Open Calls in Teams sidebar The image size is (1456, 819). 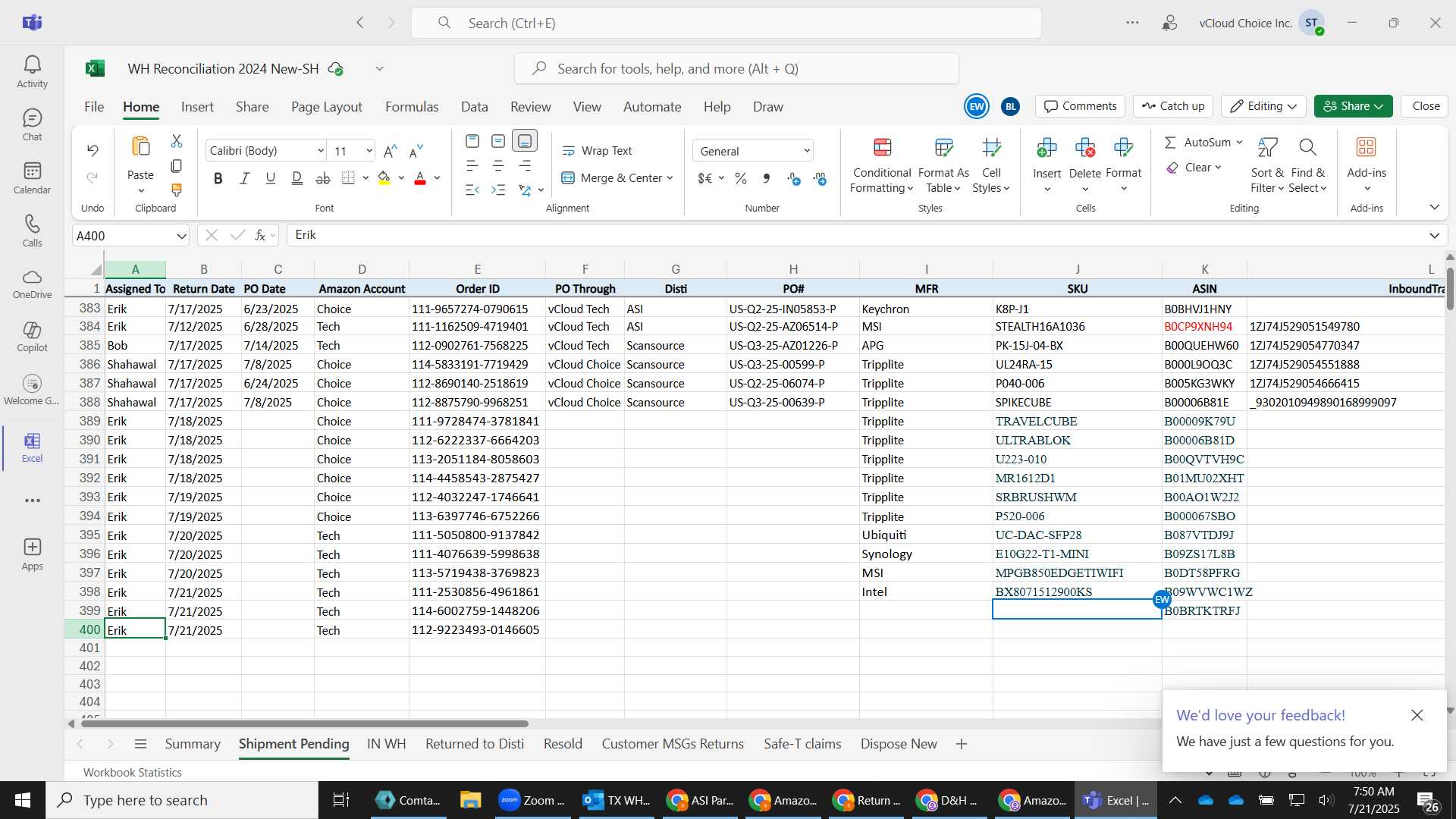32,231
